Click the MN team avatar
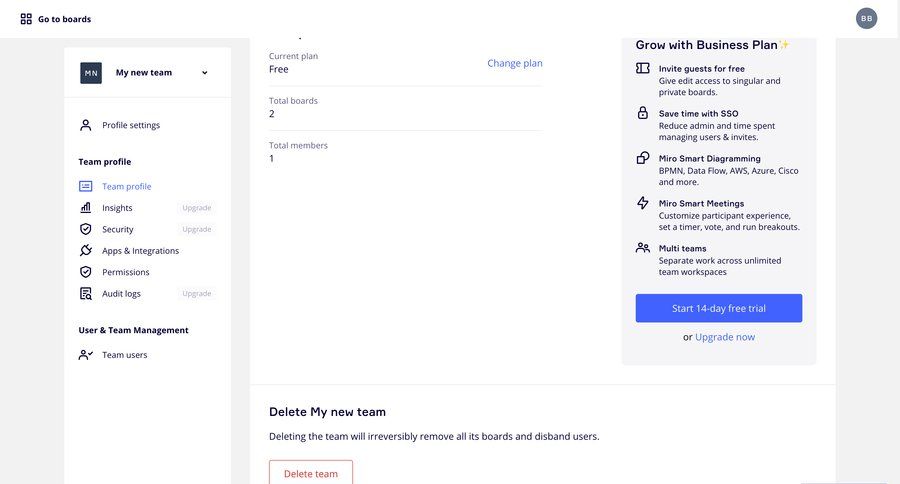 (x=91, y=73)
